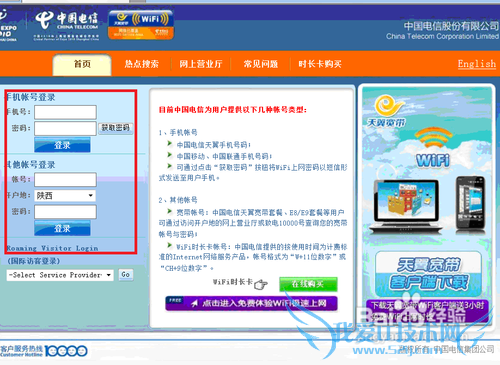This screenshot has width=500, height=365.
Task: Click the arrow bullet before WiFi时长卡帐号
Action: tap(170, 246)
